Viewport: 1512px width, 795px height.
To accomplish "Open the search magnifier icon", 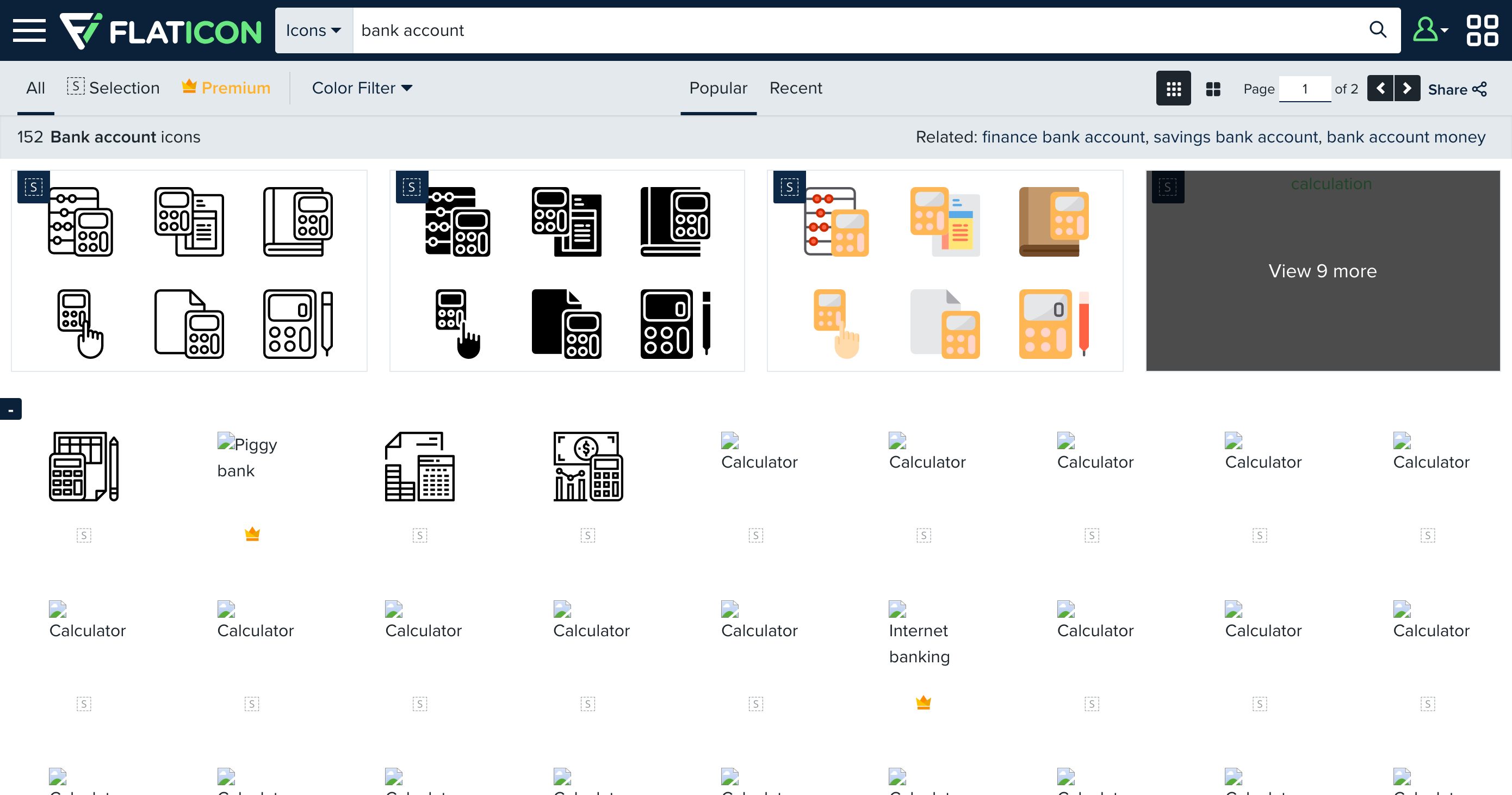I will pos(1378,29).
